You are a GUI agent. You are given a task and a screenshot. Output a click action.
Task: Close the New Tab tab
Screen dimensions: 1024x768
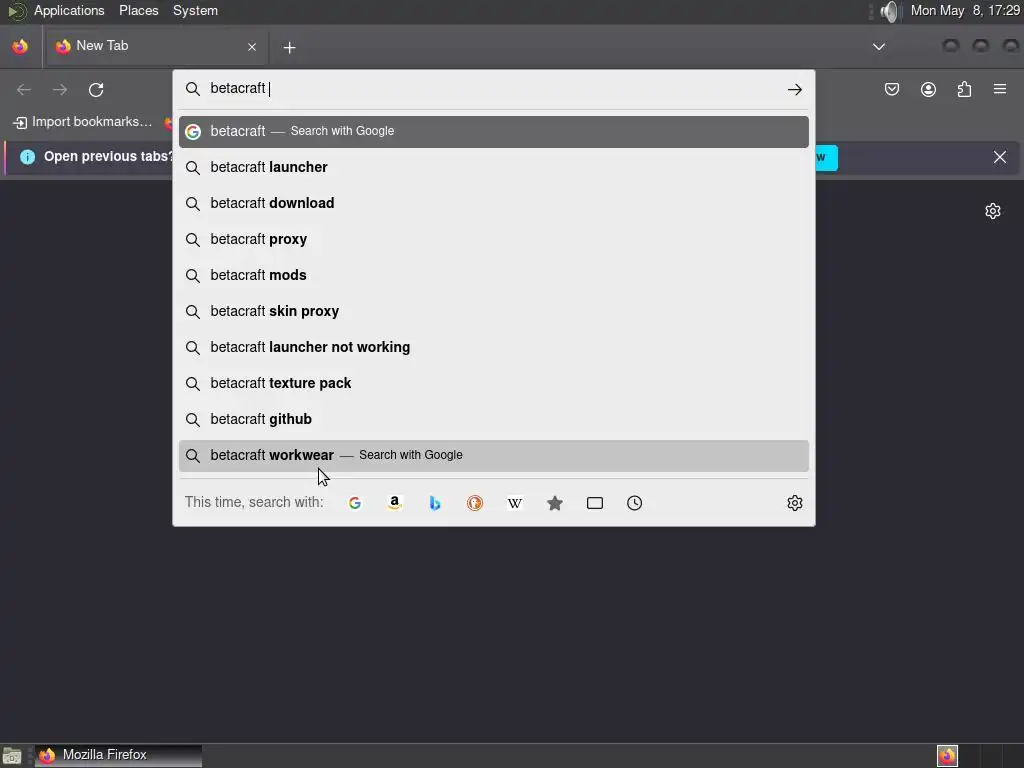pyautogui.click(x=252, y=47)
